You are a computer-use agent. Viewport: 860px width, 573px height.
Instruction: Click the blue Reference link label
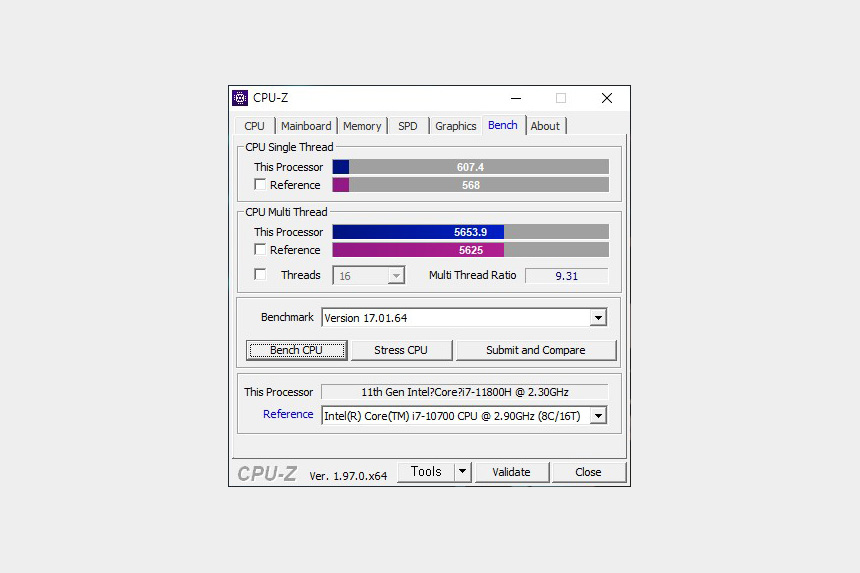[288, 414]
